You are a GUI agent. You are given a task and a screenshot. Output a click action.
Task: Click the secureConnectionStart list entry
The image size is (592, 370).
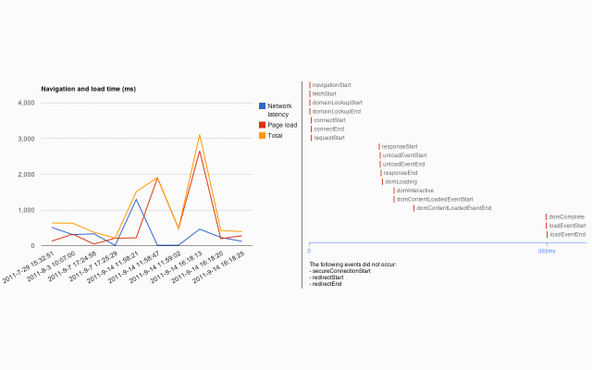coord(340,271)
